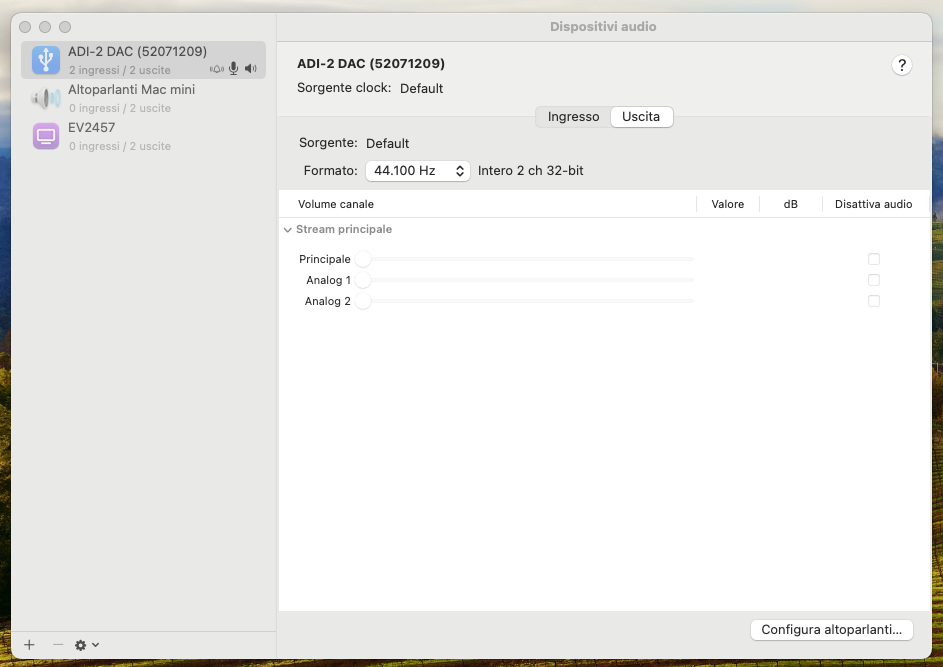The image size is (943, 667).
Task: Click Configura altoparlanti button
Action: pyautogui.click(x=831, y=630)
